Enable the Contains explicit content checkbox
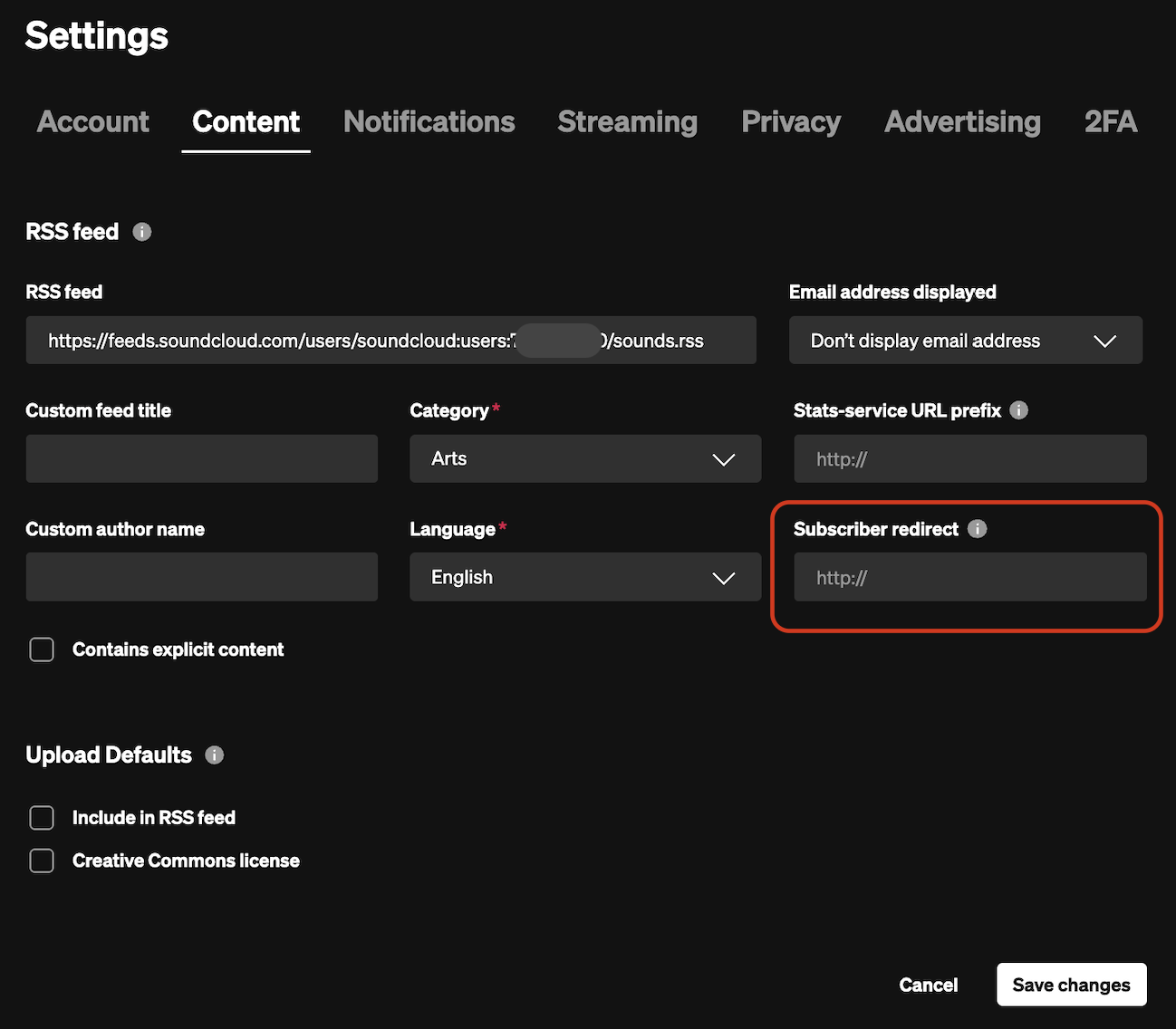1176x1029 pixels. pyautogui.click(x=42, y=649)
